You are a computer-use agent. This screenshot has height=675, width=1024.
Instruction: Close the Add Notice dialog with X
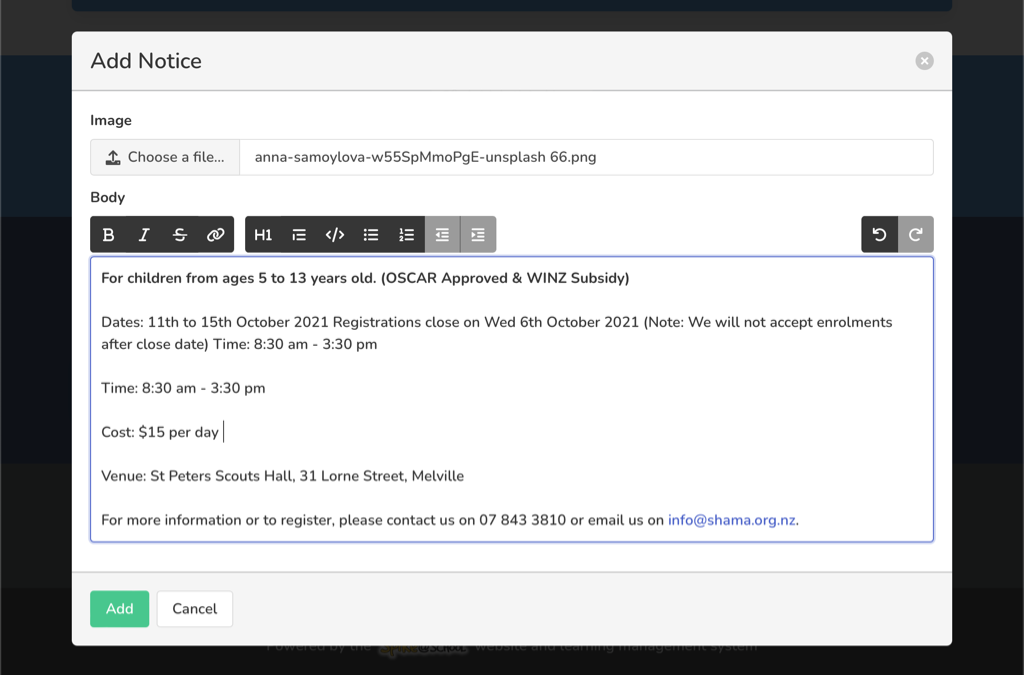[x=924, y=61]
